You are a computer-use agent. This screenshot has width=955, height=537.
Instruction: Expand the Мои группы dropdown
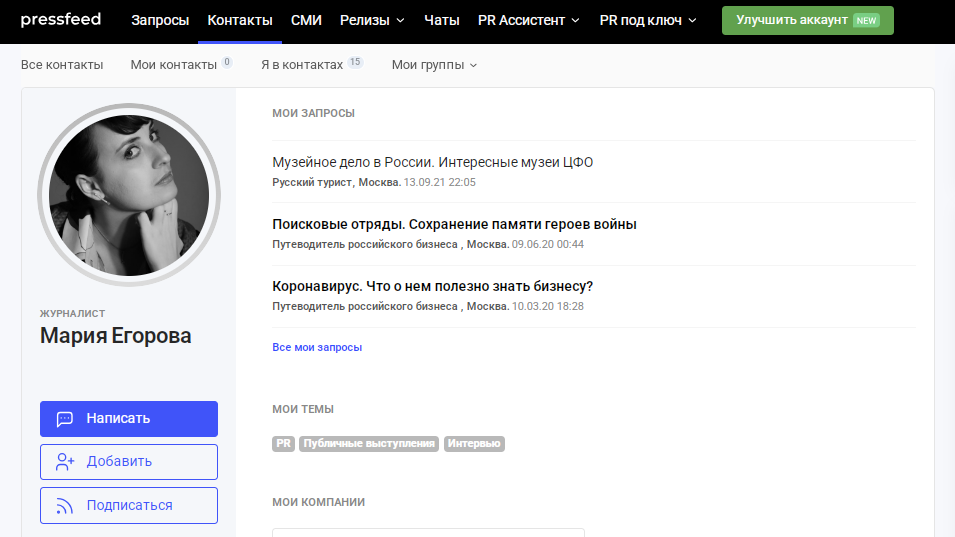click(x=434, y=65)
